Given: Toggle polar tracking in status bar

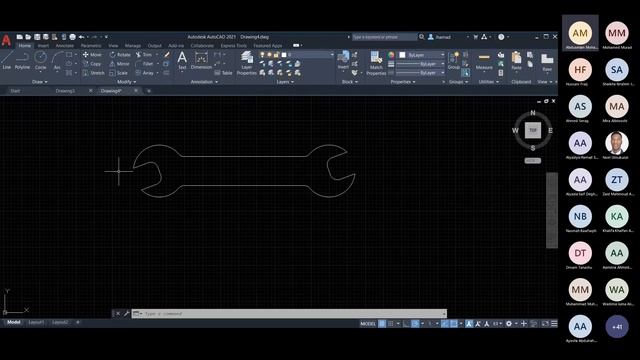Looking at the screenshot, I should tap(415, 324).
